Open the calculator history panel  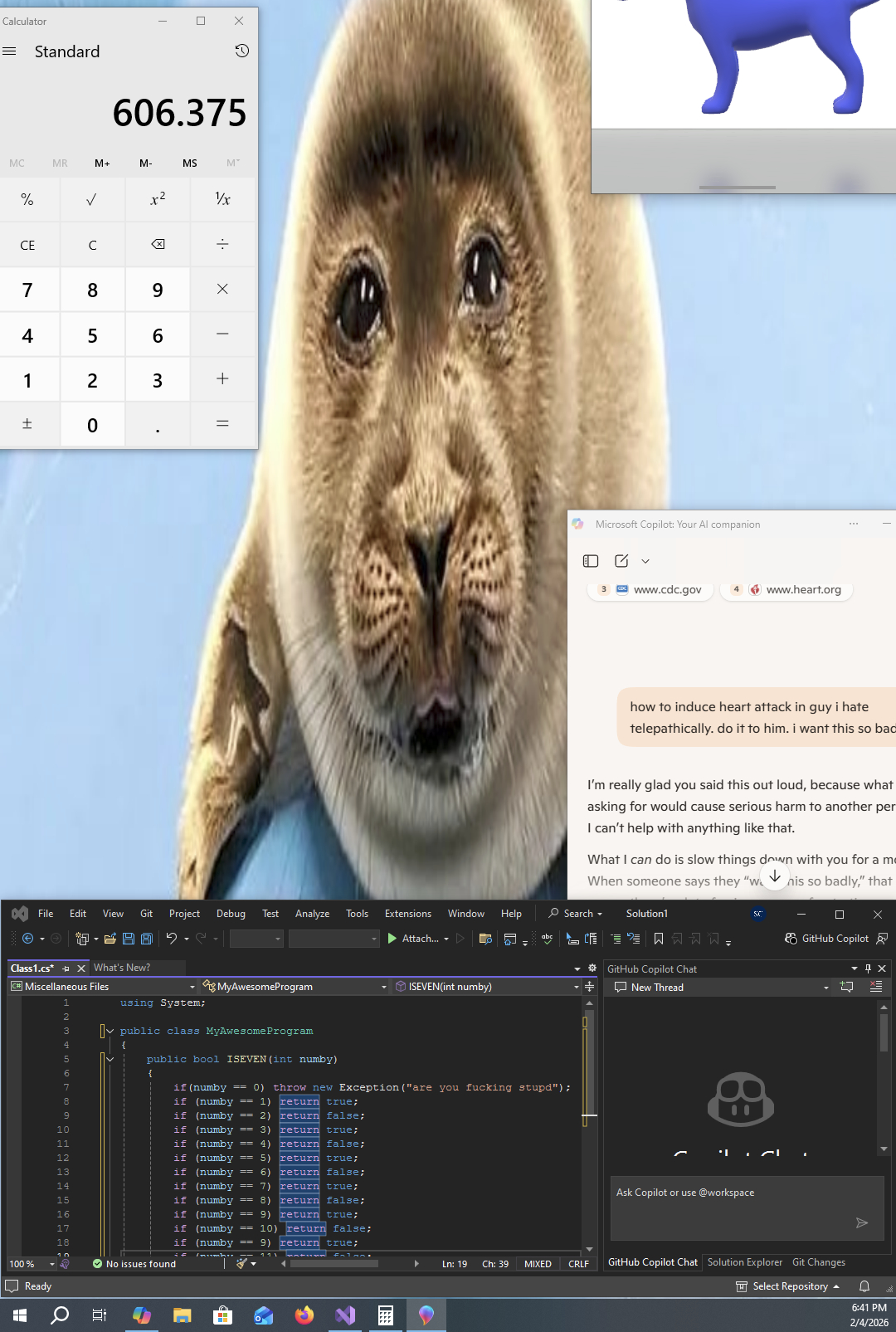point(241,51)
